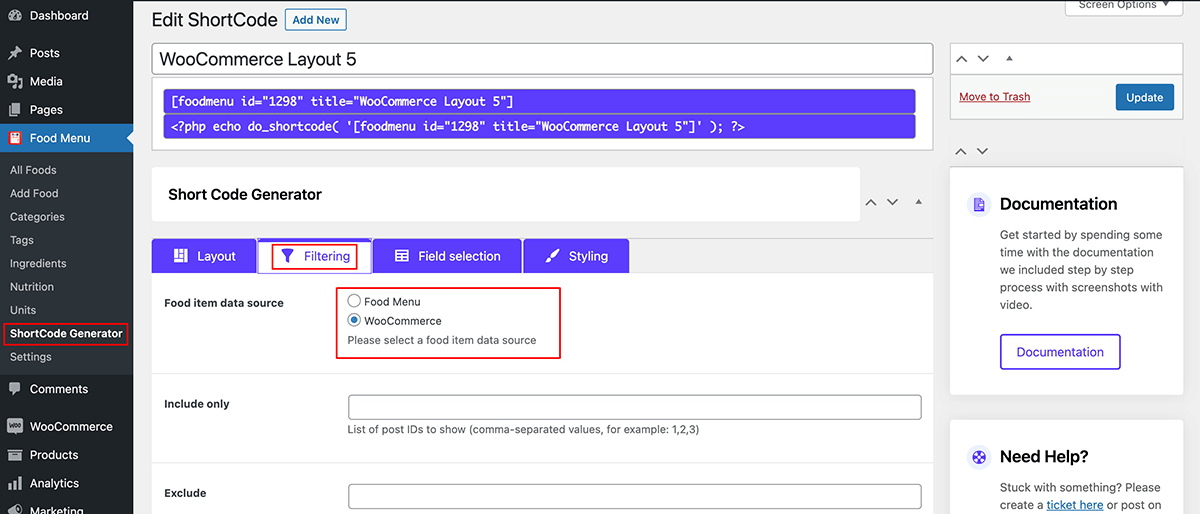The width and height of the screenshot is (1200, 514).
Task: Open Ingredients submenu item
Action: 38,263
